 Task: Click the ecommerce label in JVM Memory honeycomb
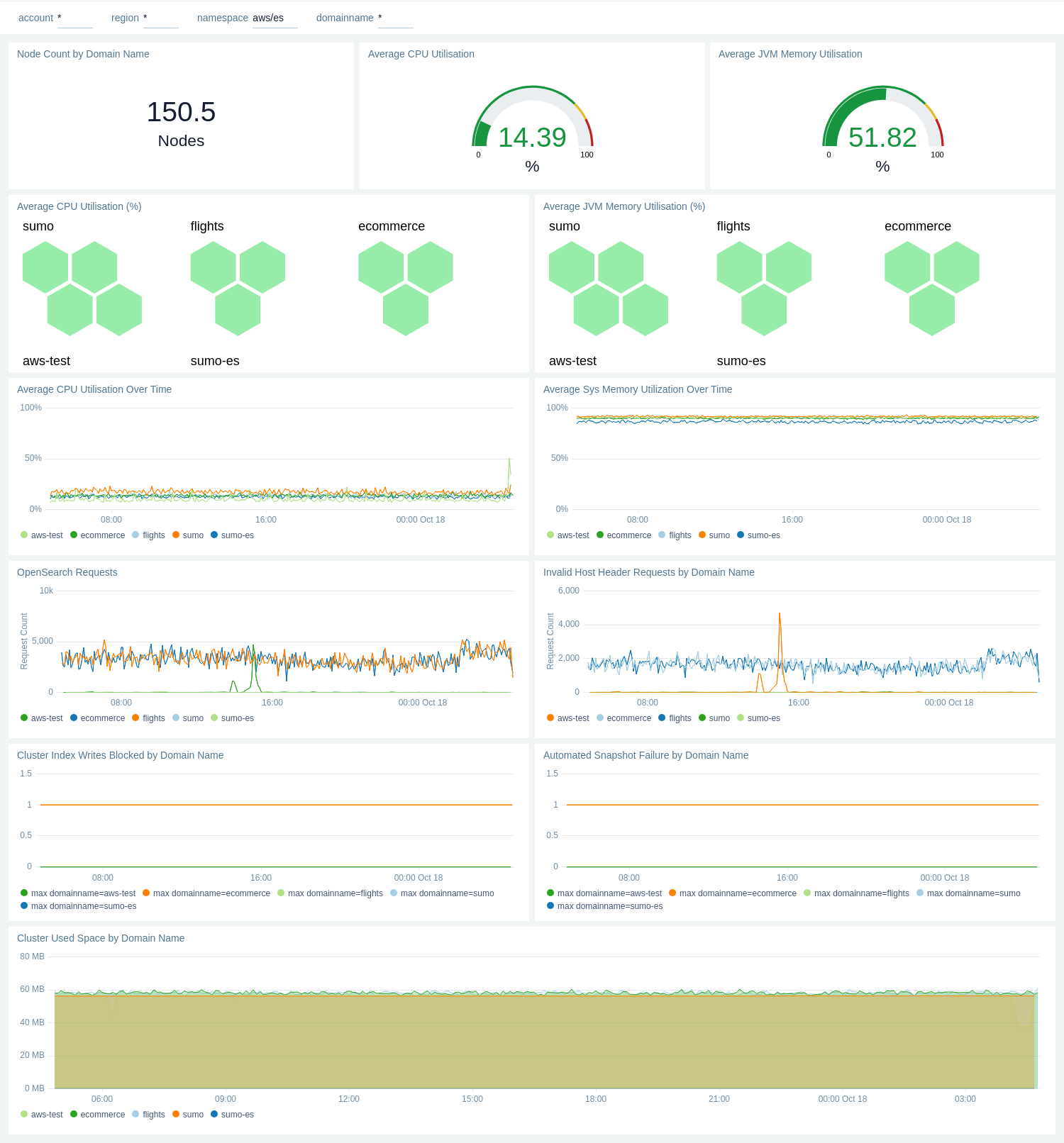point(918,226)
